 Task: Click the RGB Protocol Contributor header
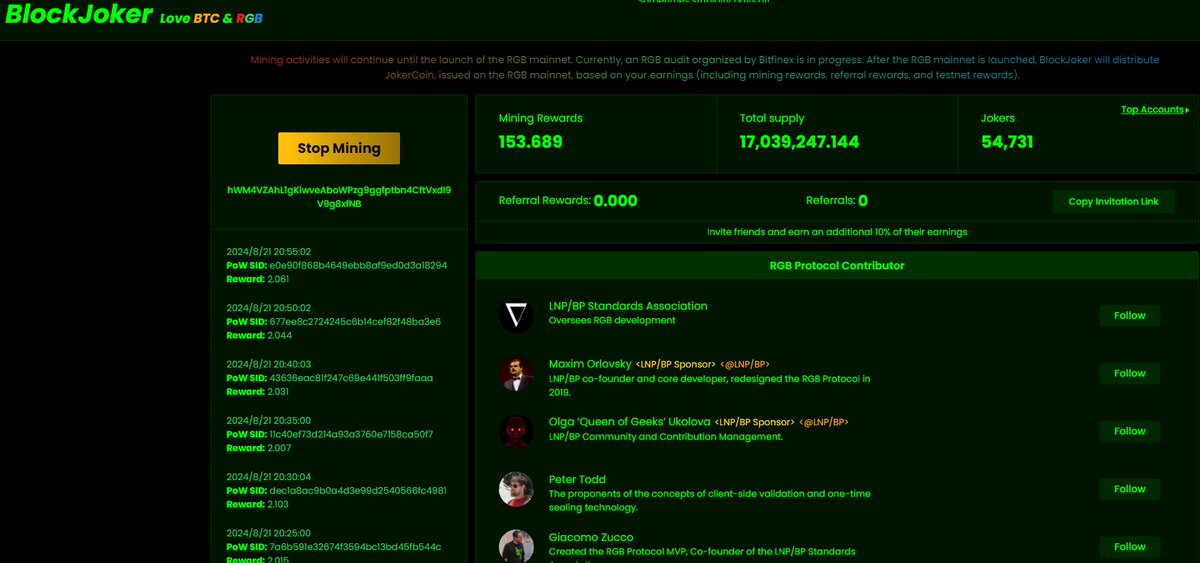(x=836, y=266)
